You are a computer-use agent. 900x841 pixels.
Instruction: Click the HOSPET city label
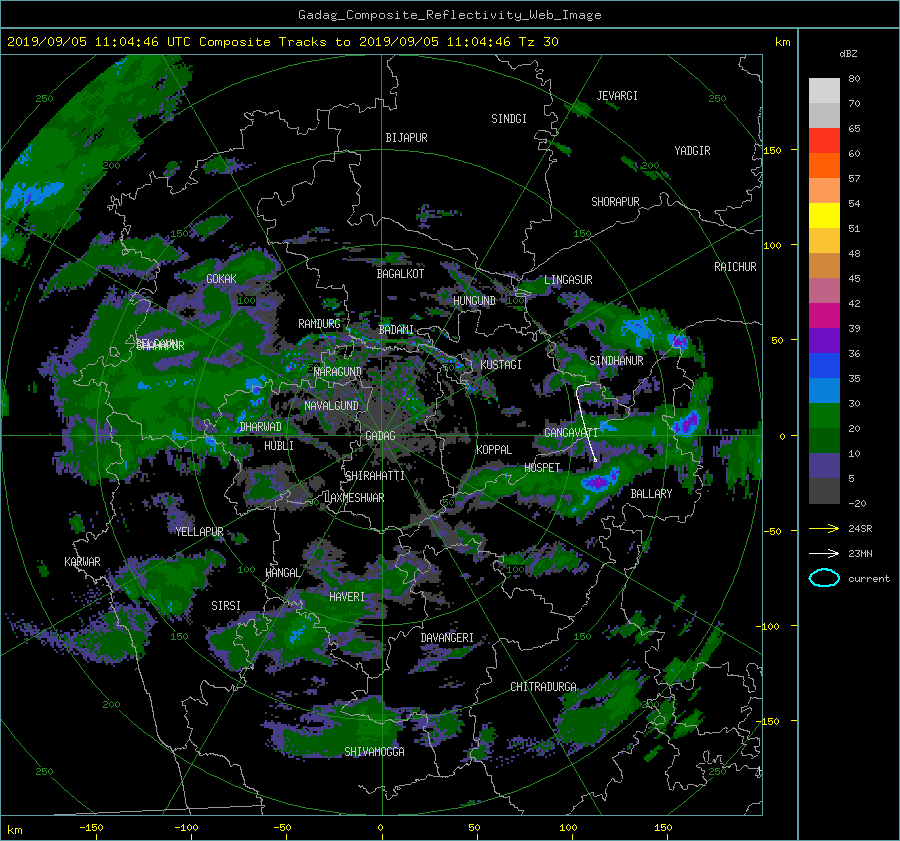(x=542, y=468)
